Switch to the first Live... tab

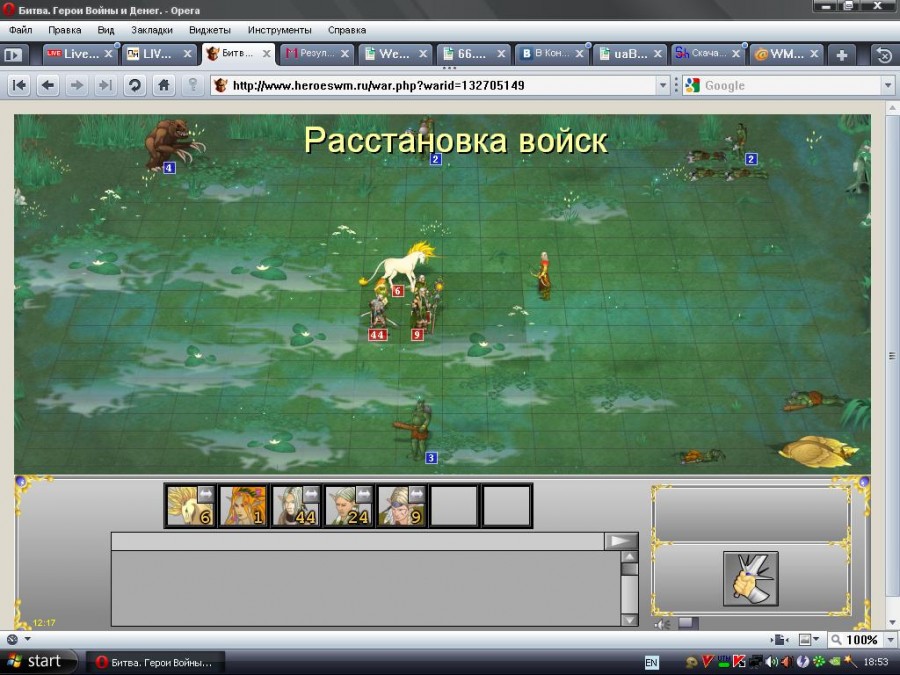(79, 54)
